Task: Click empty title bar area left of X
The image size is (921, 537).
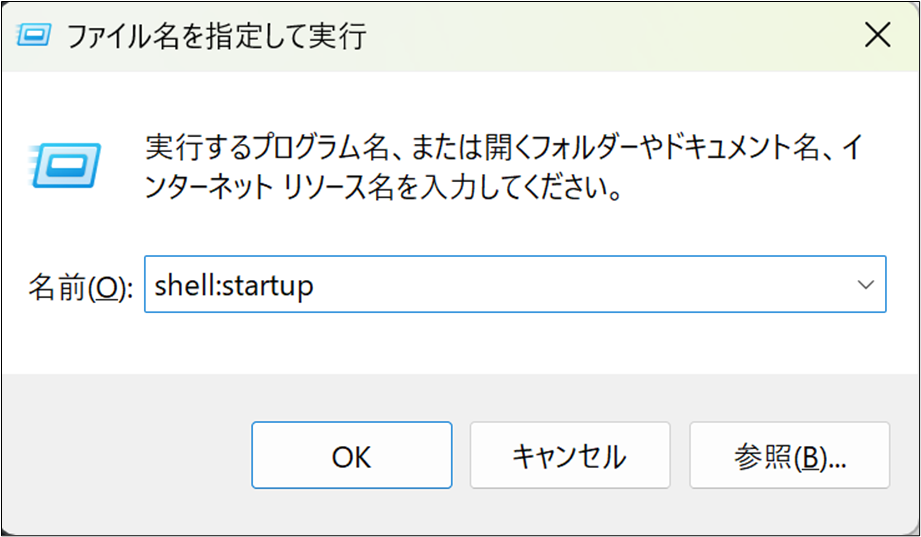Action: pos(600,37)
